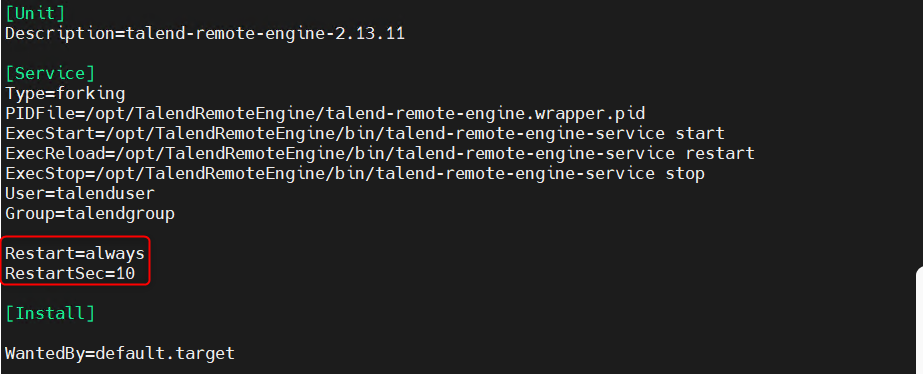923x374 pixels.
Task: Click the WantedBy=default.target line
Action: (120, 353)
